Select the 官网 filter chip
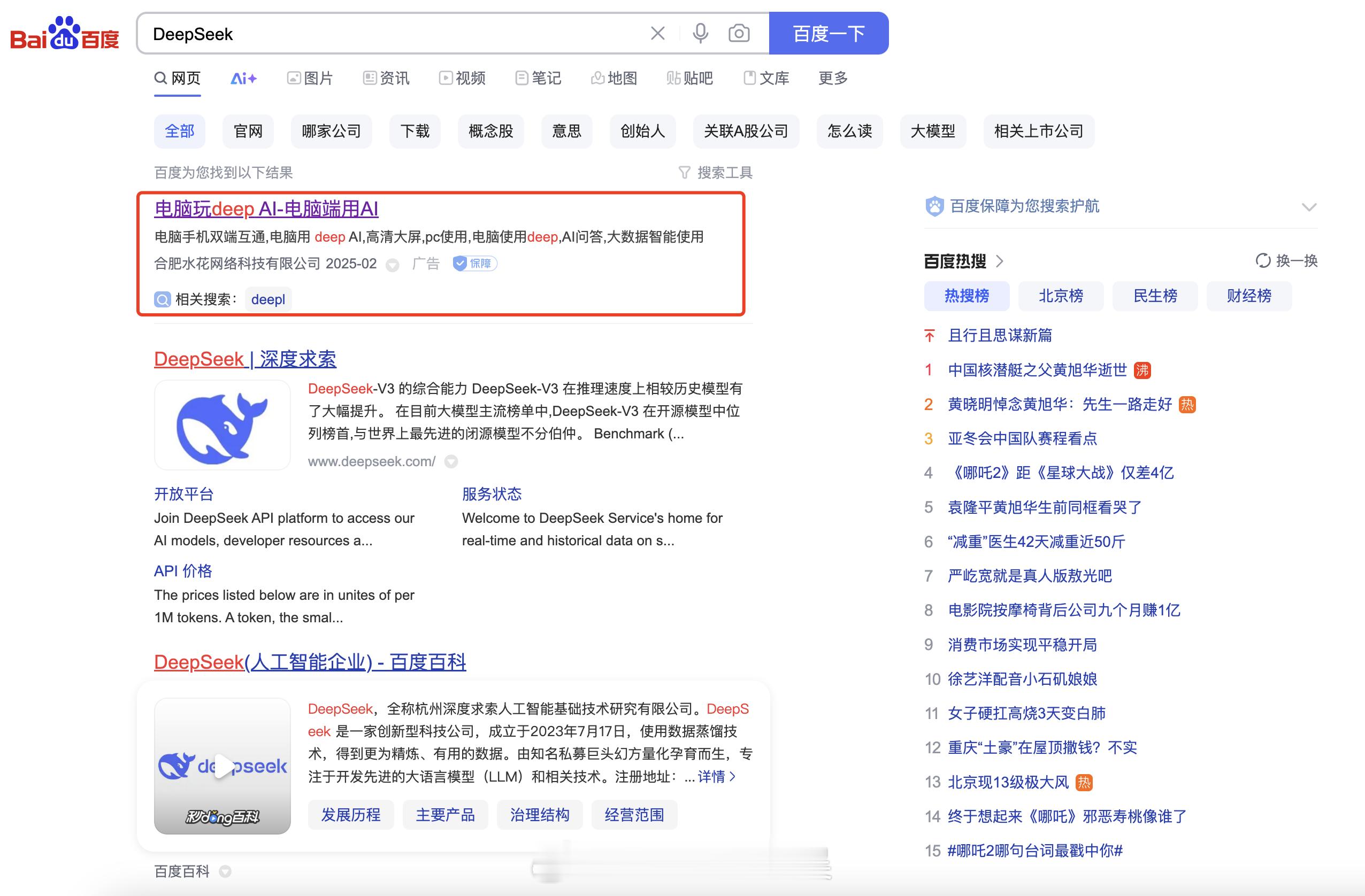Screen dimensions: 1365x896 tap(248, 132)
